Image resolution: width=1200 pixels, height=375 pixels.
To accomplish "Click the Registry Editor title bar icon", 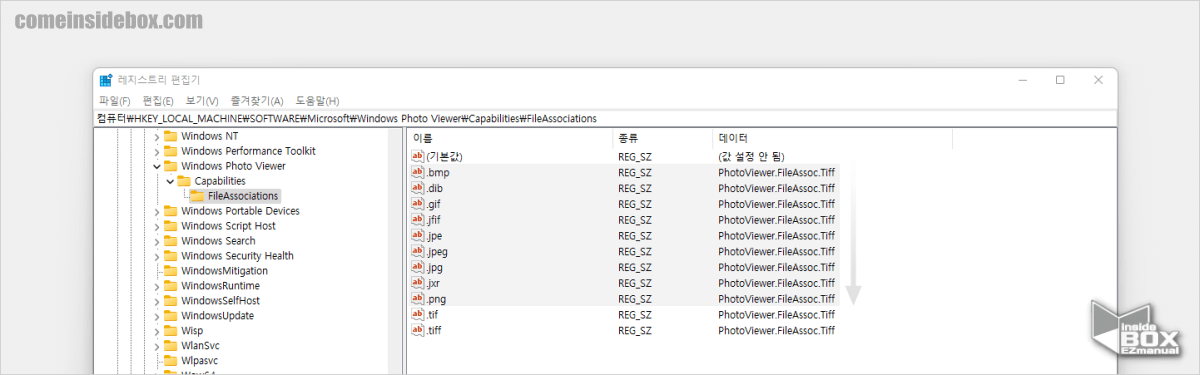I will click(x=106, y=80).
